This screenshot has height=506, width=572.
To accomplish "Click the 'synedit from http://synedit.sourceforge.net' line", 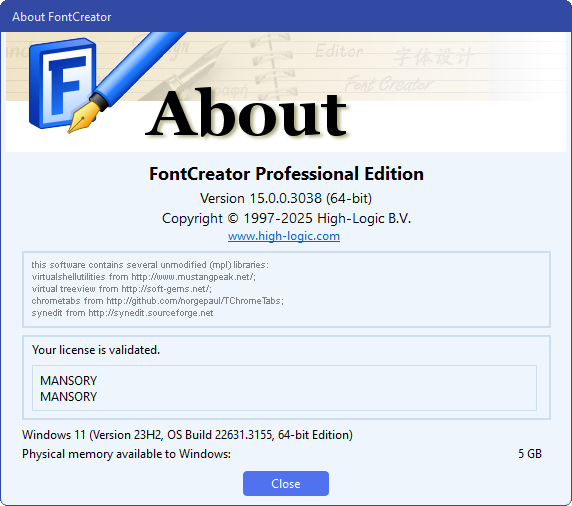I will pos(122,313).
